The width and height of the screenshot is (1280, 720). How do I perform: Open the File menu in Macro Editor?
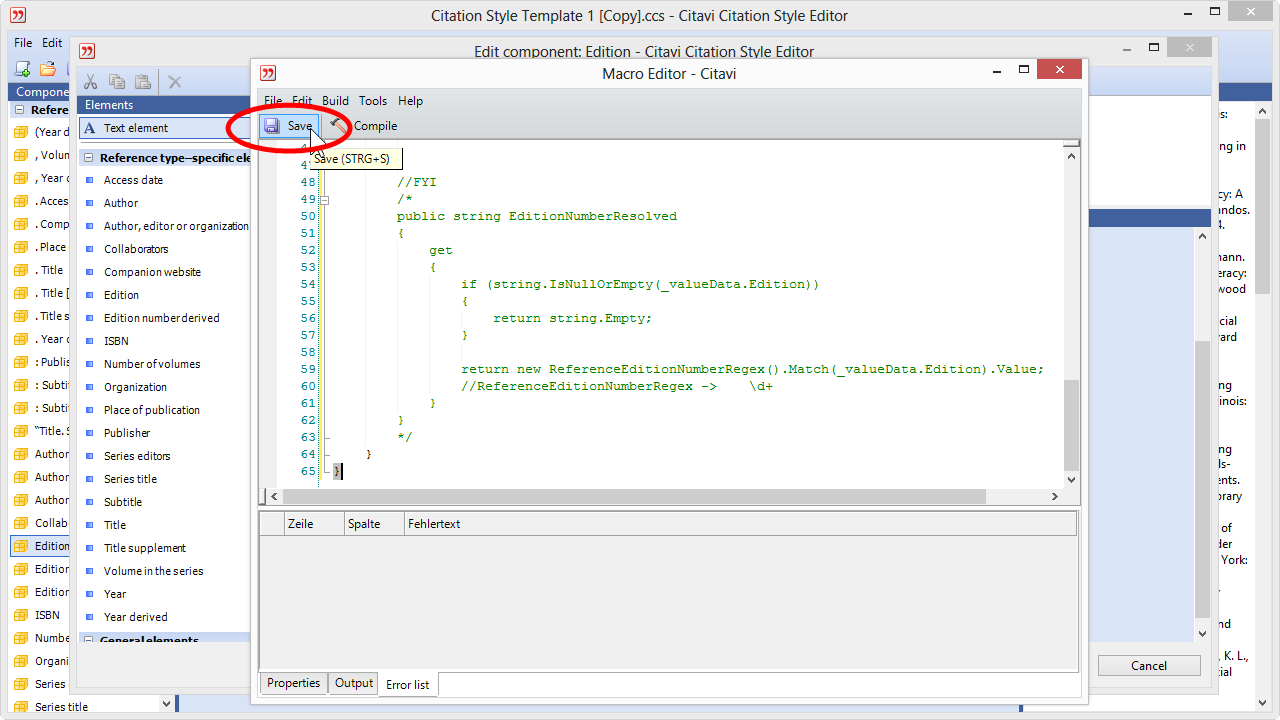pos(272,101)
